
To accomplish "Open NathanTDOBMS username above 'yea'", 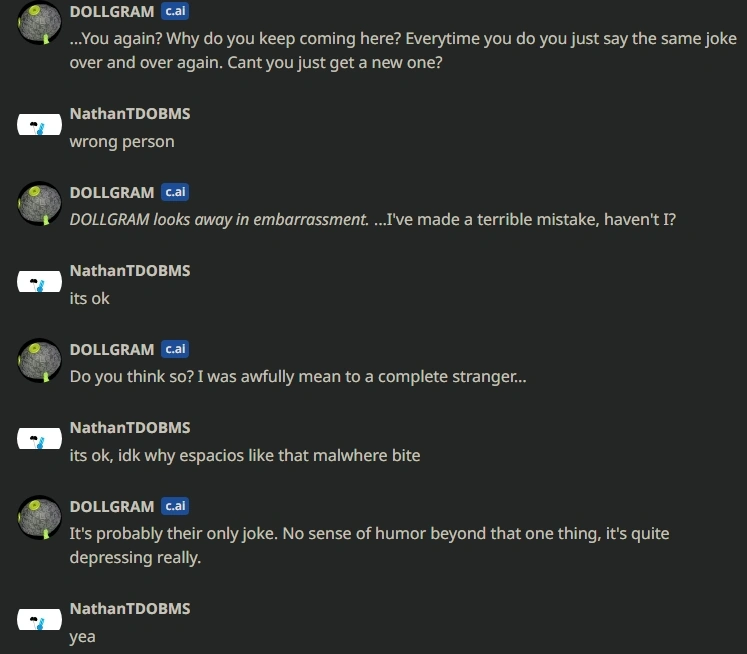I will tap(130, 609).
